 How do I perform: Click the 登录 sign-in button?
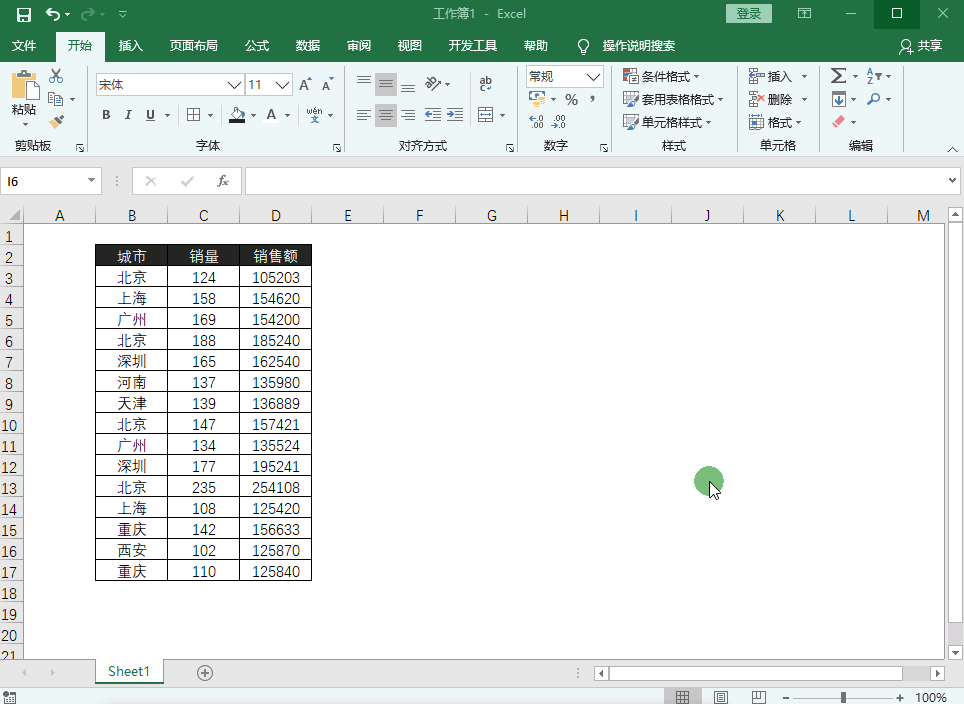pos(749,13)
